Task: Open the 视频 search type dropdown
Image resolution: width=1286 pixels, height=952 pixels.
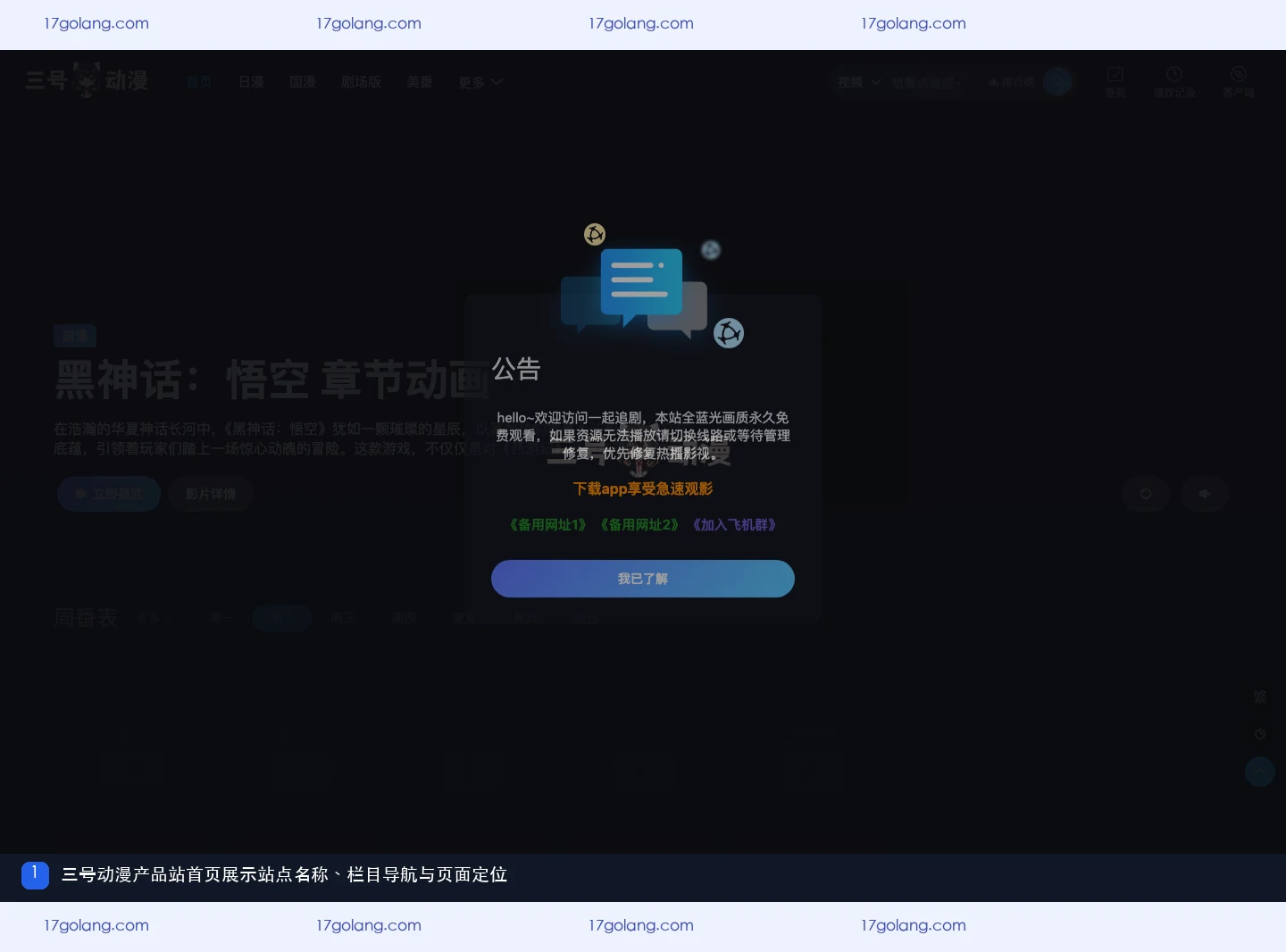Action: coord(859,82)
